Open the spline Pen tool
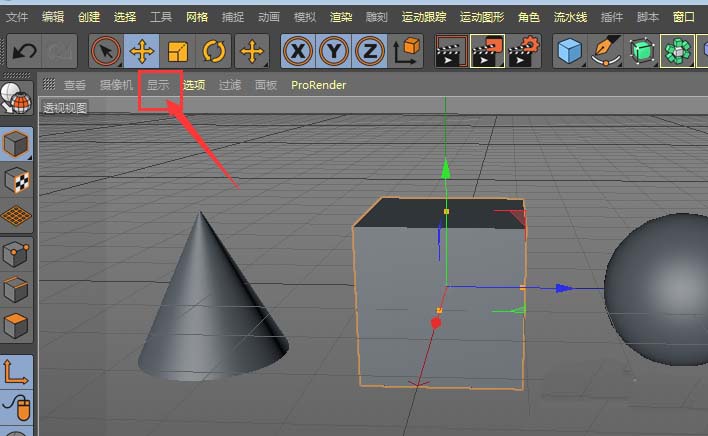 606,51
